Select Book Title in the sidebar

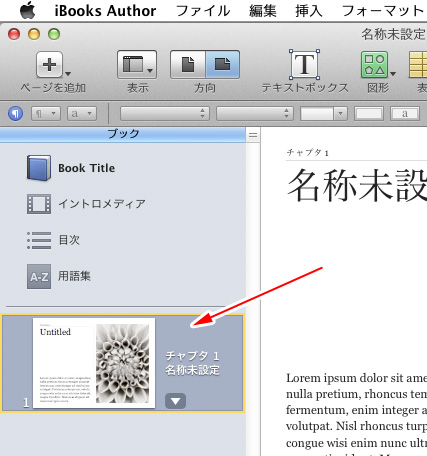coord(86,168)
